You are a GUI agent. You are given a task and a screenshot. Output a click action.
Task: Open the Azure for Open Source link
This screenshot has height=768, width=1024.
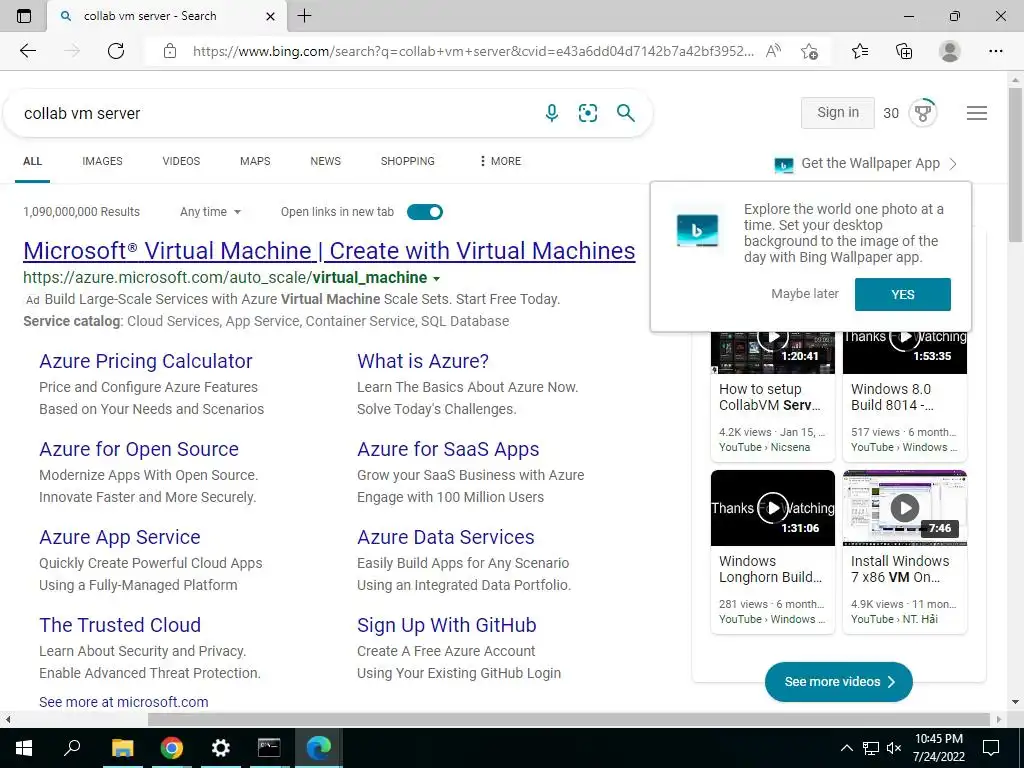coord(139,449)
